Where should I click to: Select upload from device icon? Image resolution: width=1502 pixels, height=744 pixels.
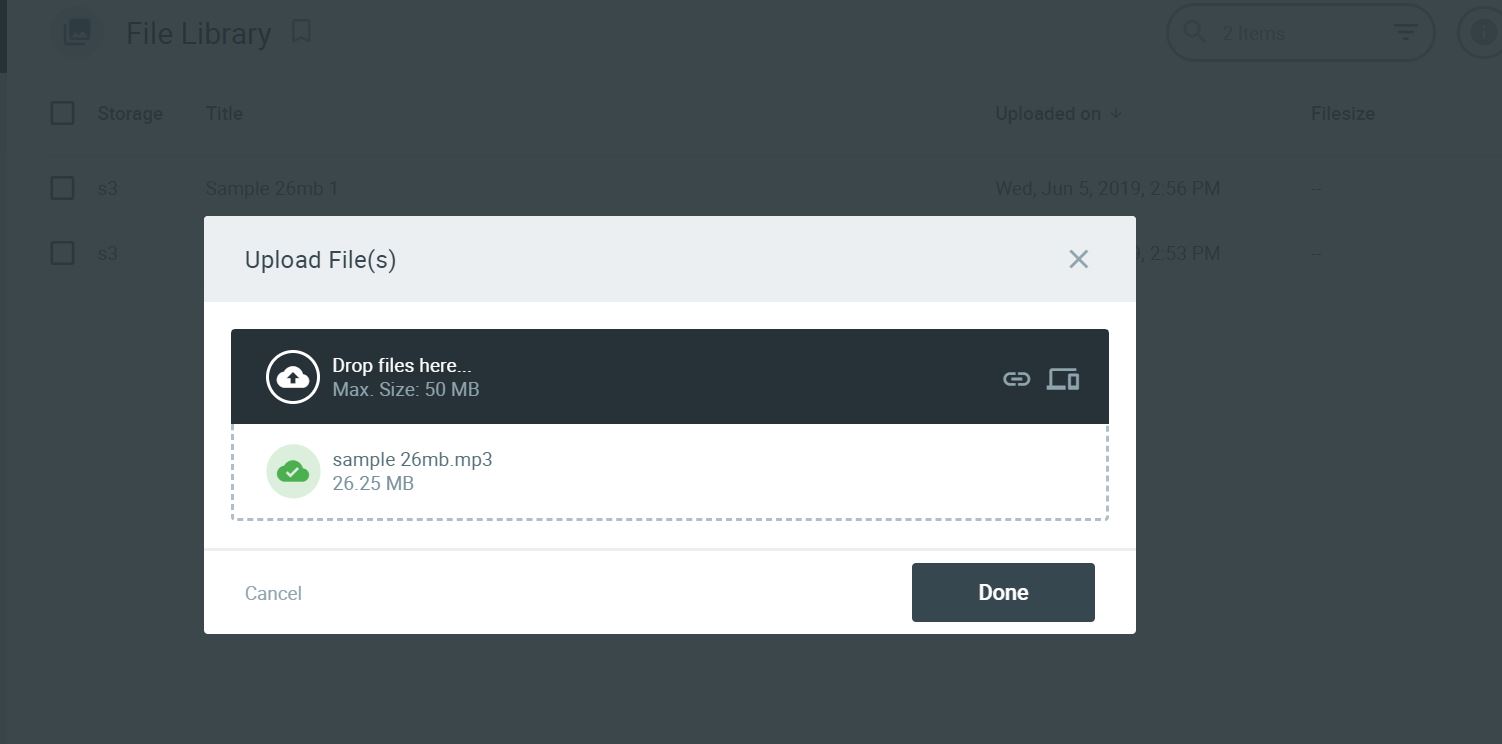point(1062,378)
